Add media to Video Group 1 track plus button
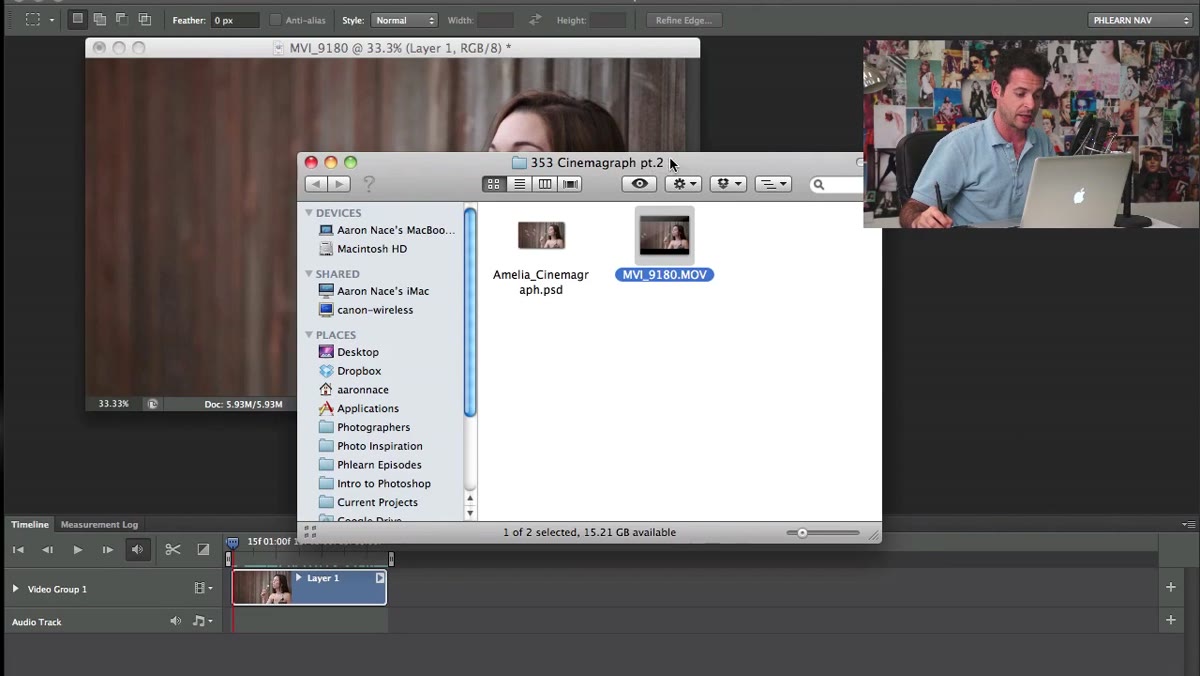This screenshot has height=676, width=1200. tap(1171, 587)
